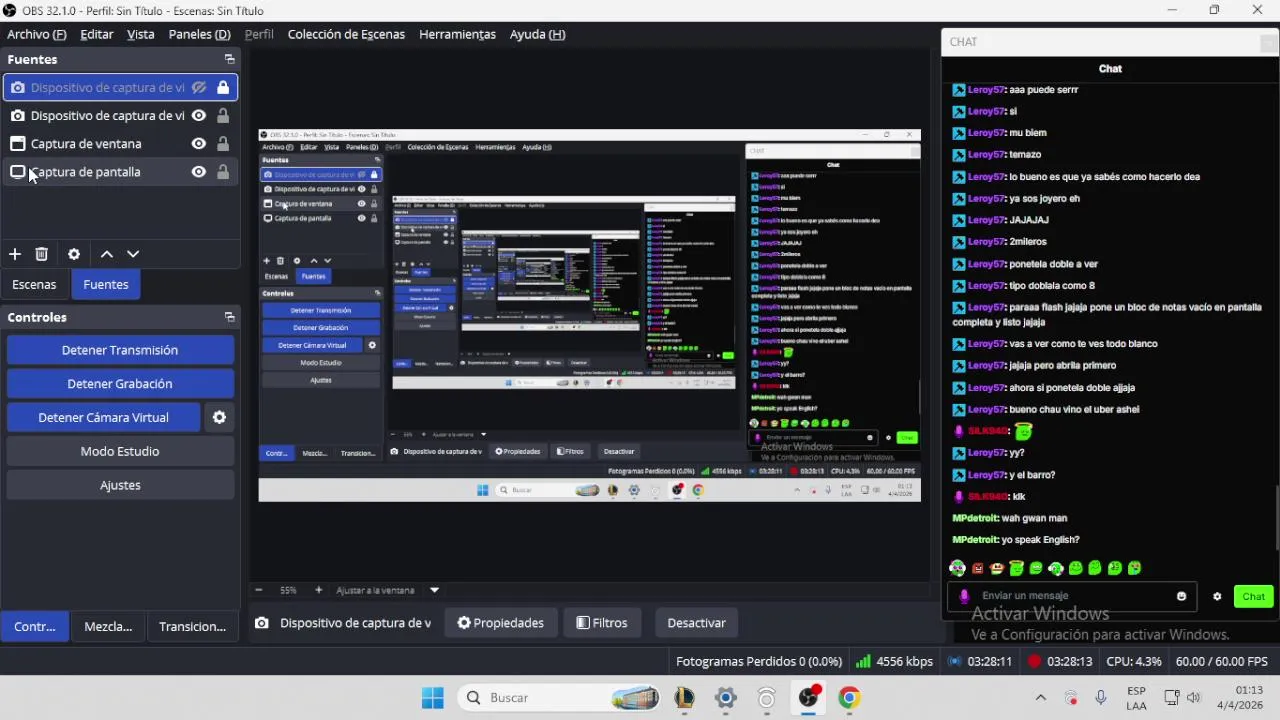Switch to the Escenas tab
This screenshot has height=720, width=1280.
pos(34,284)
